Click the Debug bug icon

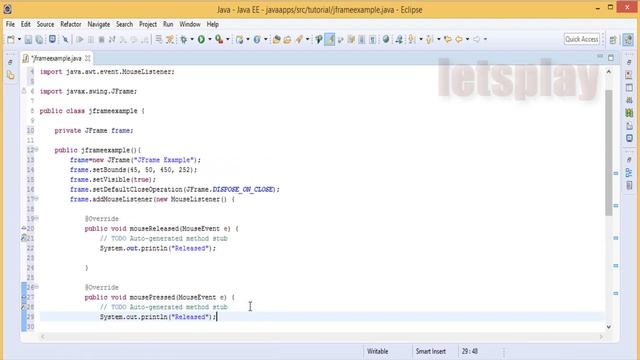[x=184, y=40]
